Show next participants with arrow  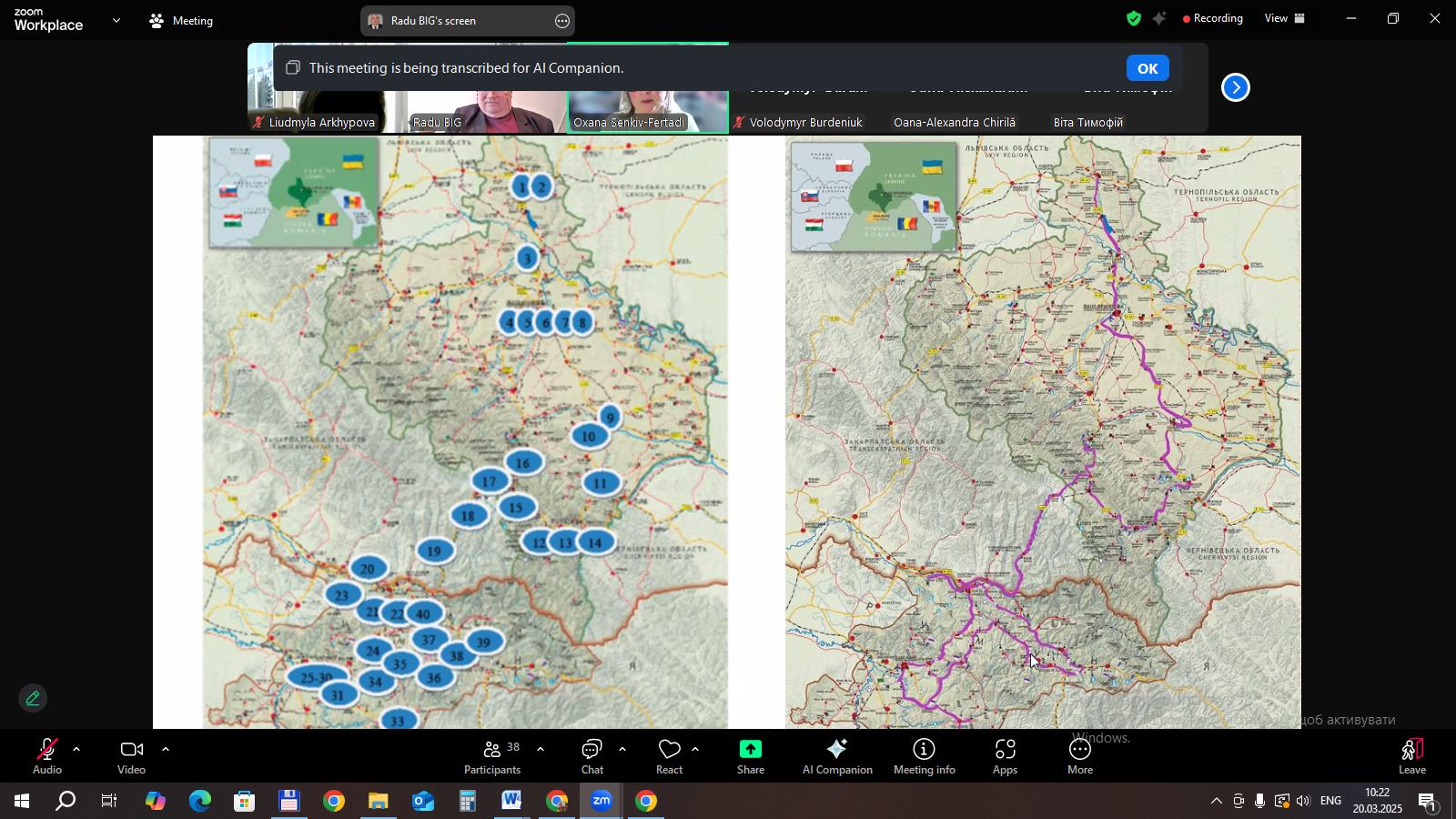(x=1235, y=87)
